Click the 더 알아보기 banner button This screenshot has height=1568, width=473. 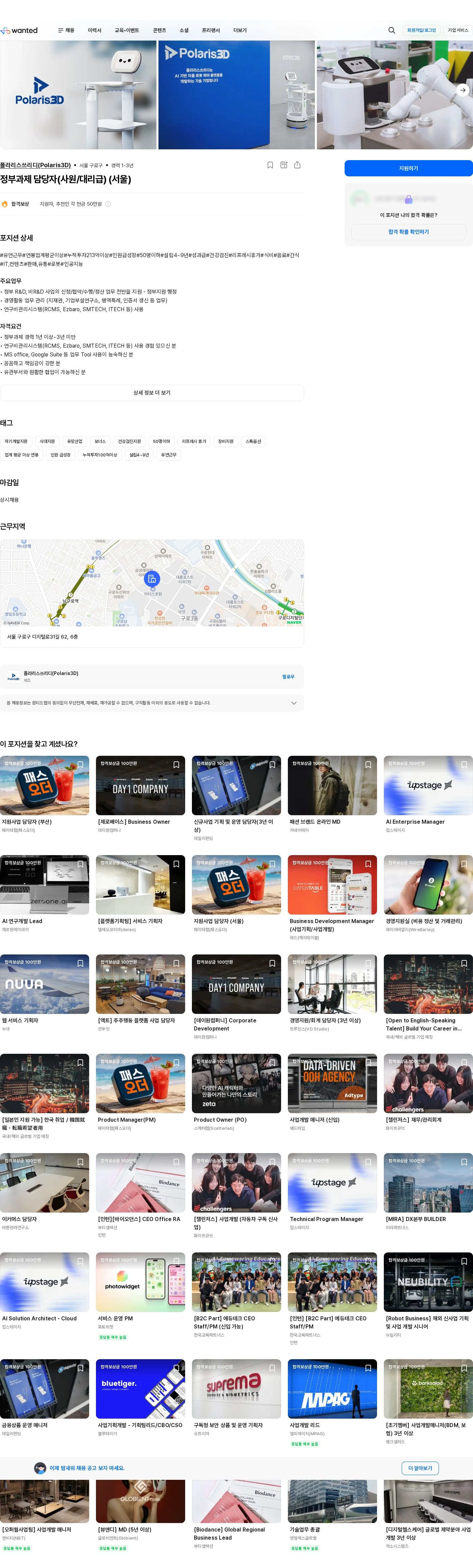tap(420, 1468)
